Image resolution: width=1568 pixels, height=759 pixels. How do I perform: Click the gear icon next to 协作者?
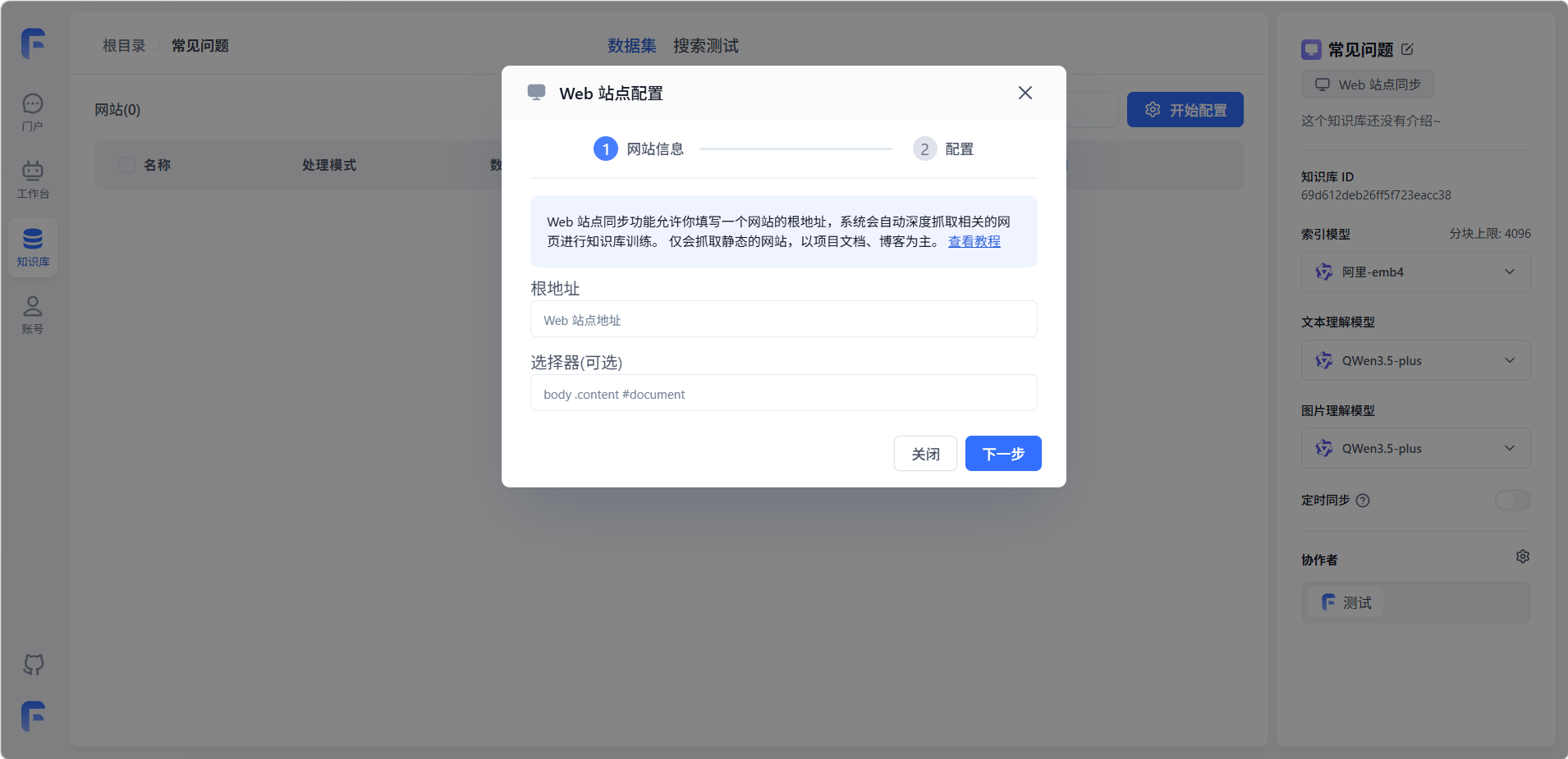pyautogui.click(x=1522, y=557)
